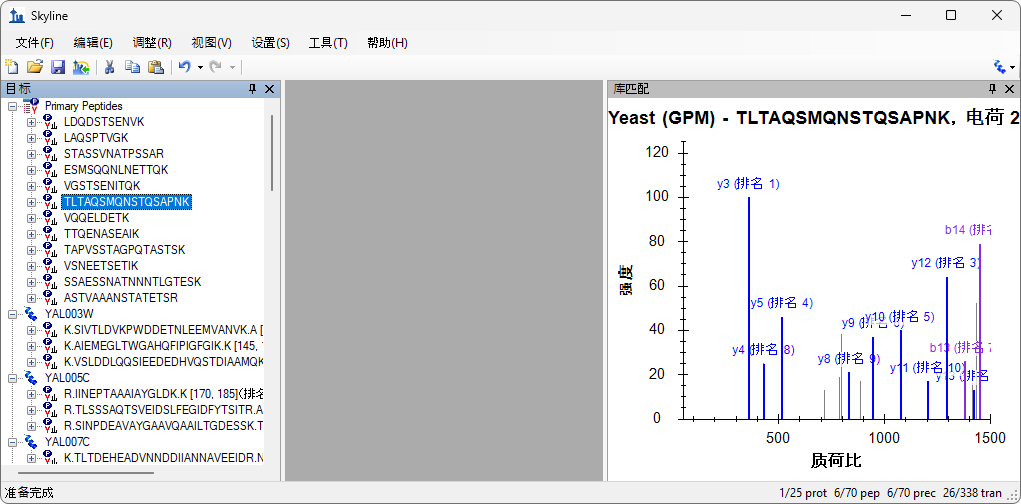The width and height of the screenshot is (1021, 504).
Task: Click the Import results toolbar icon
Action: point(81,67)
